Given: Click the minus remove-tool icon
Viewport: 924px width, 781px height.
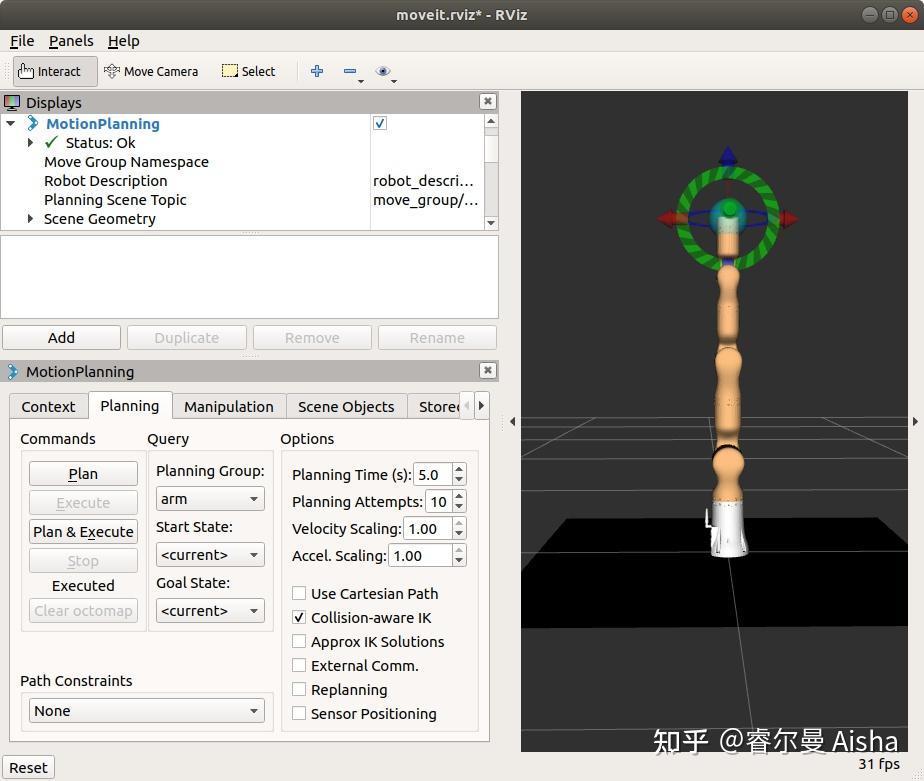Looking at the screenshot, I should [x=350, y=71].
